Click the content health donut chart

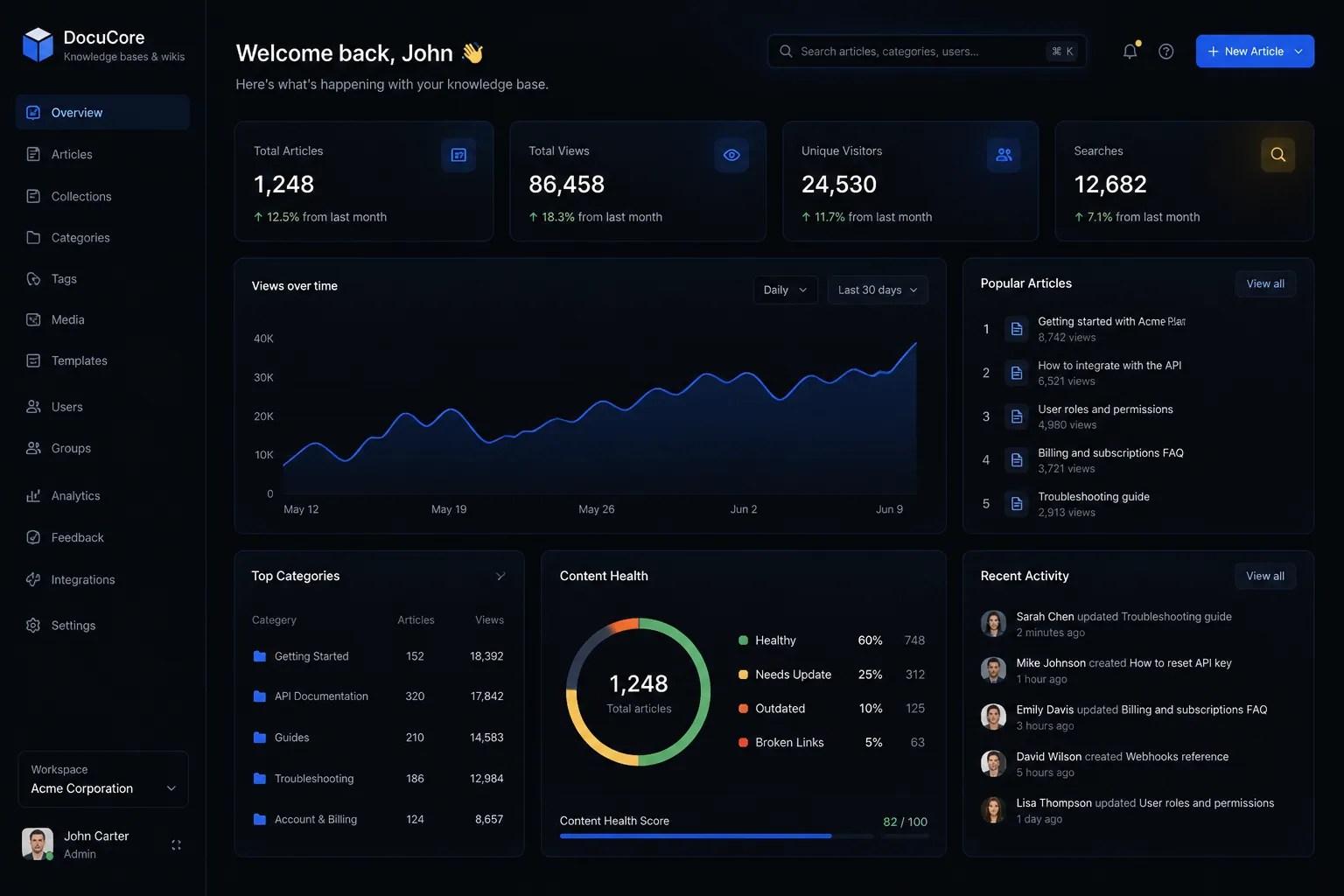coord(639,692)
